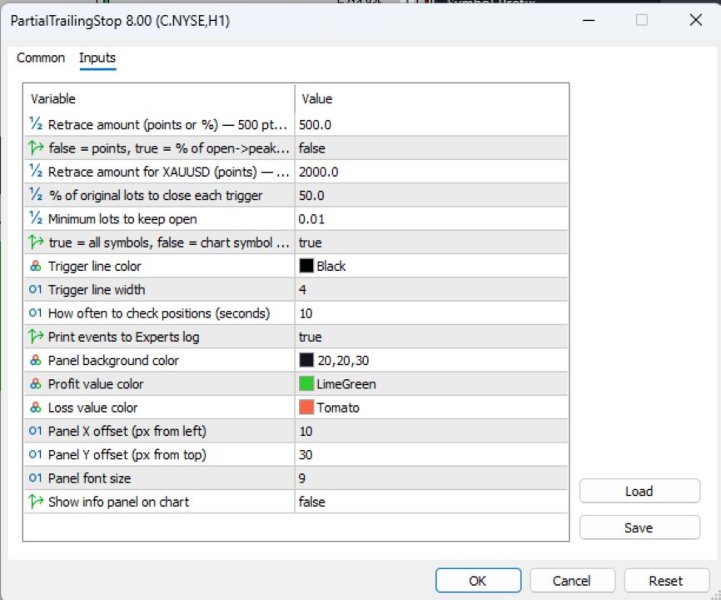Click the dark 20,20,30 panel background swatch
The height and width of the screenshot is (600, 721).
[x=306, y=360]
